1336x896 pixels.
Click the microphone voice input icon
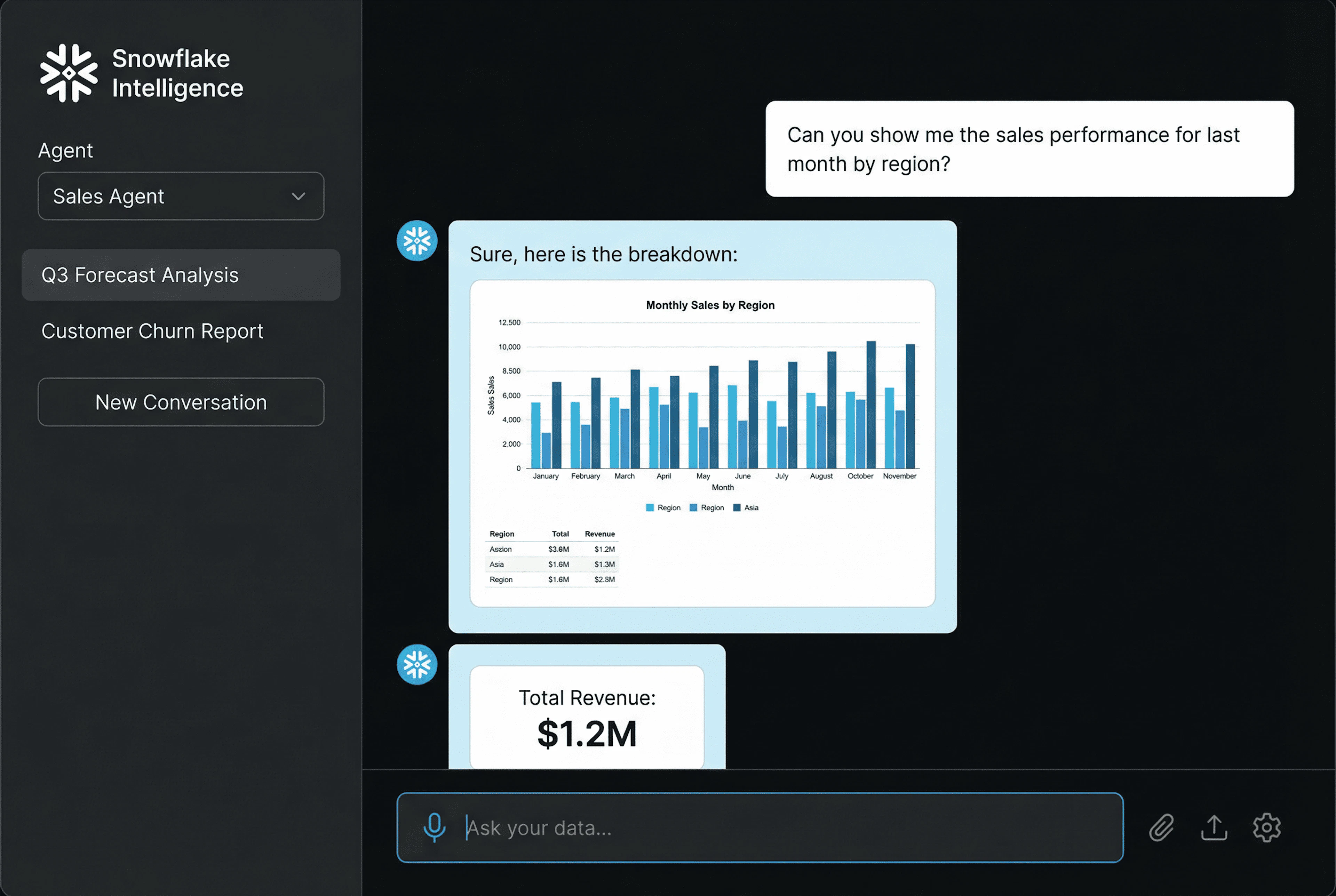[434, 827]
